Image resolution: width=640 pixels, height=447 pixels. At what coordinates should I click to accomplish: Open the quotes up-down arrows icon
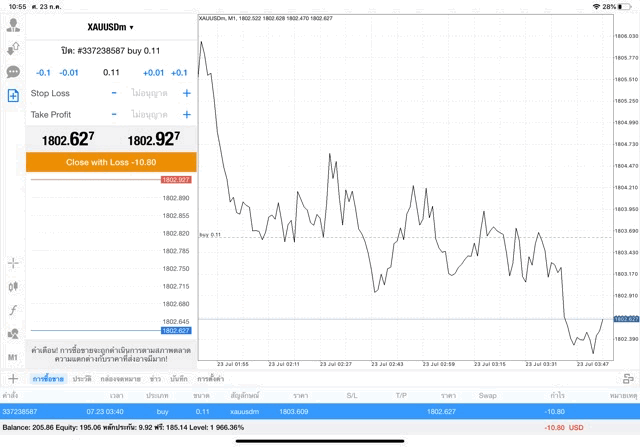[x=13, y=48]
